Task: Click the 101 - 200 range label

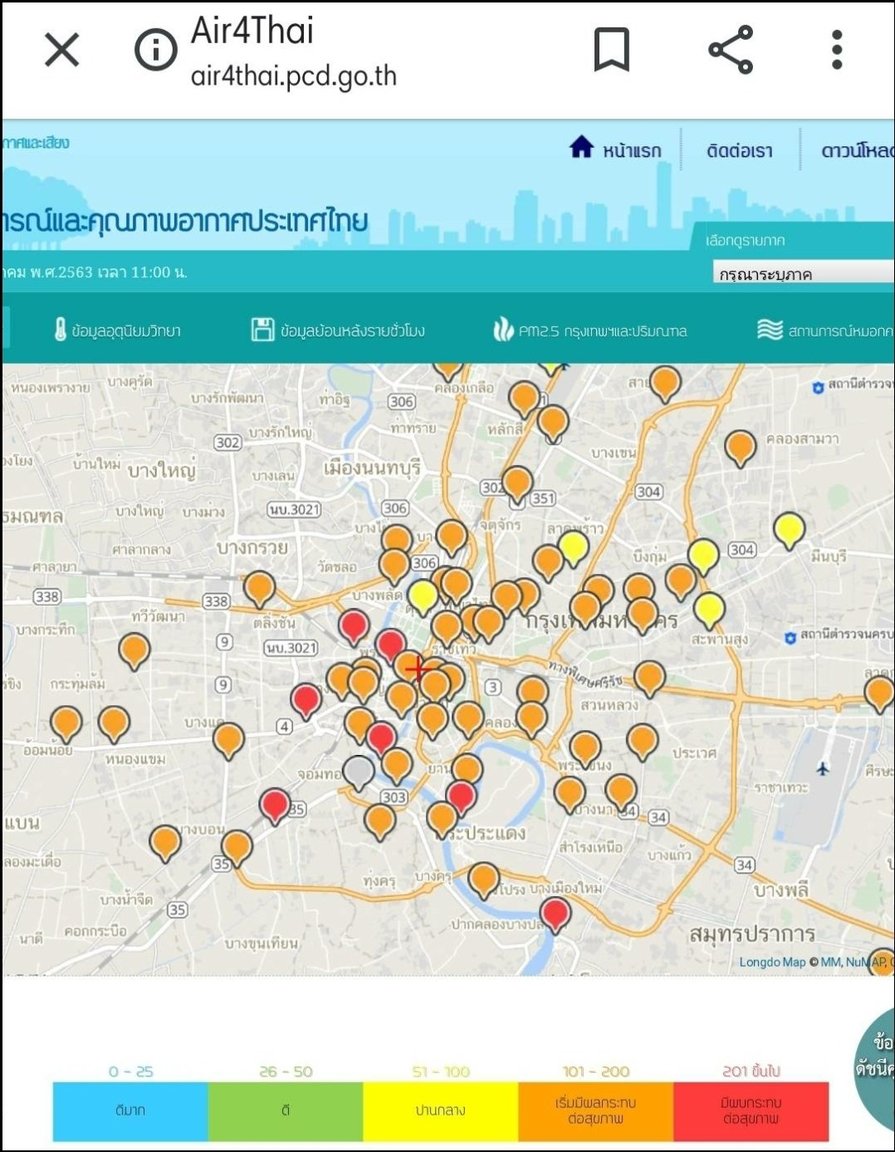Action: [596, 1071]
